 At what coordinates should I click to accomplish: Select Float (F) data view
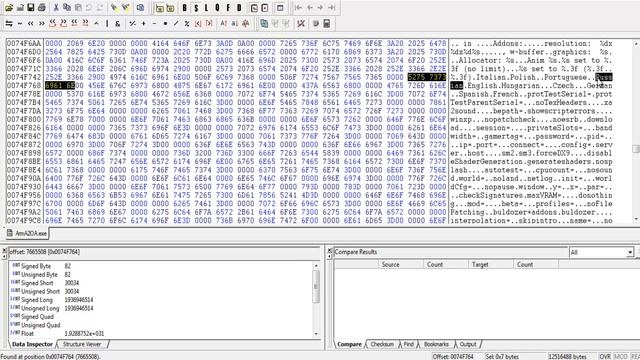coord(228,8)
